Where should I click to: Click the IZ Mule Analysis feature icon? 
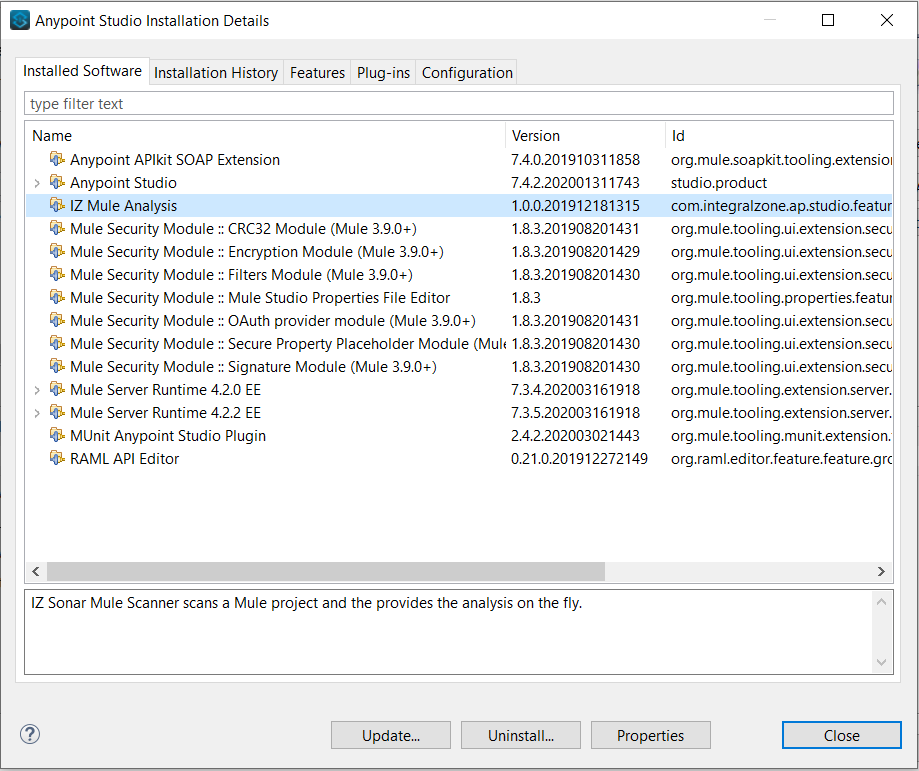click(x=57, y=205)
